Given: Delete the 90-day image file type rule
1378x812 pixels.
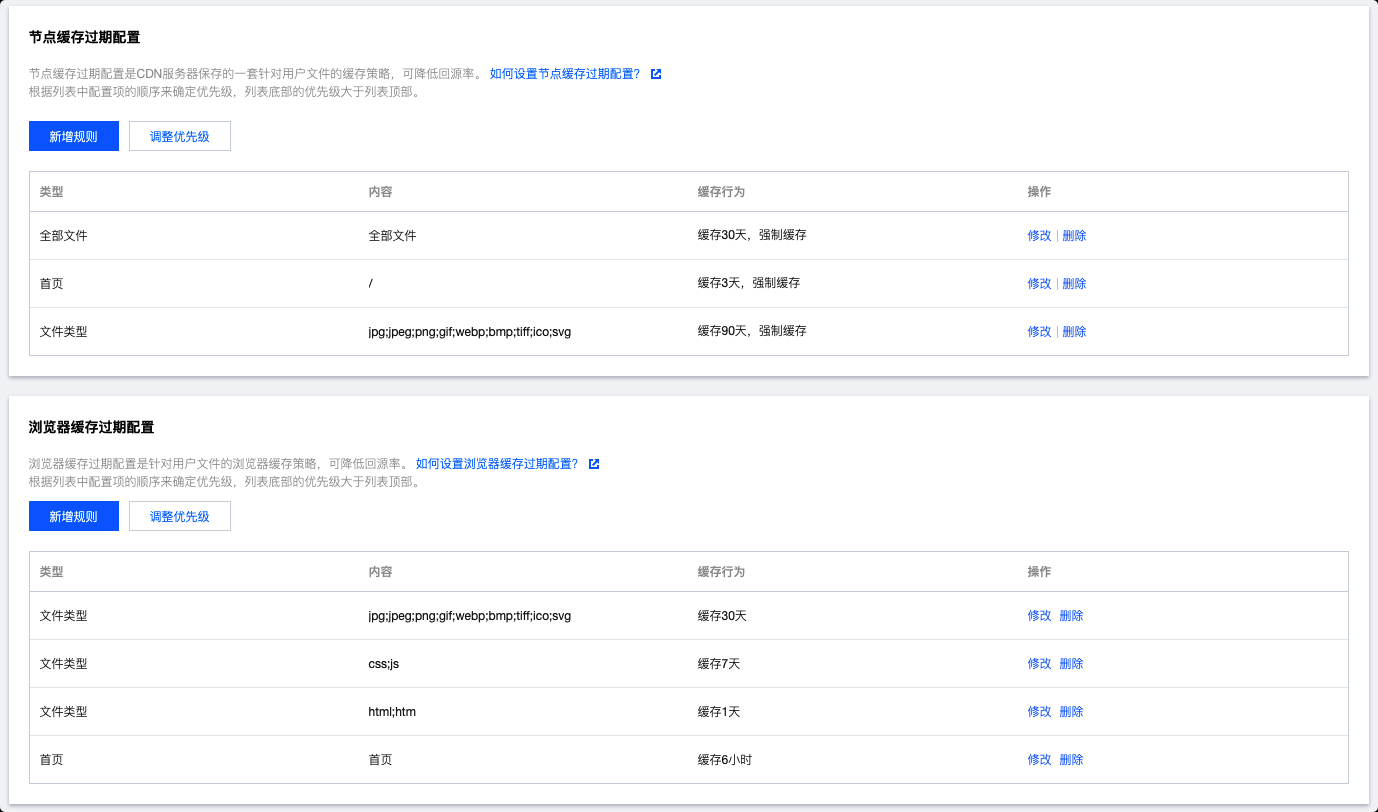Looking at the screenshot, I should 1074,332.
